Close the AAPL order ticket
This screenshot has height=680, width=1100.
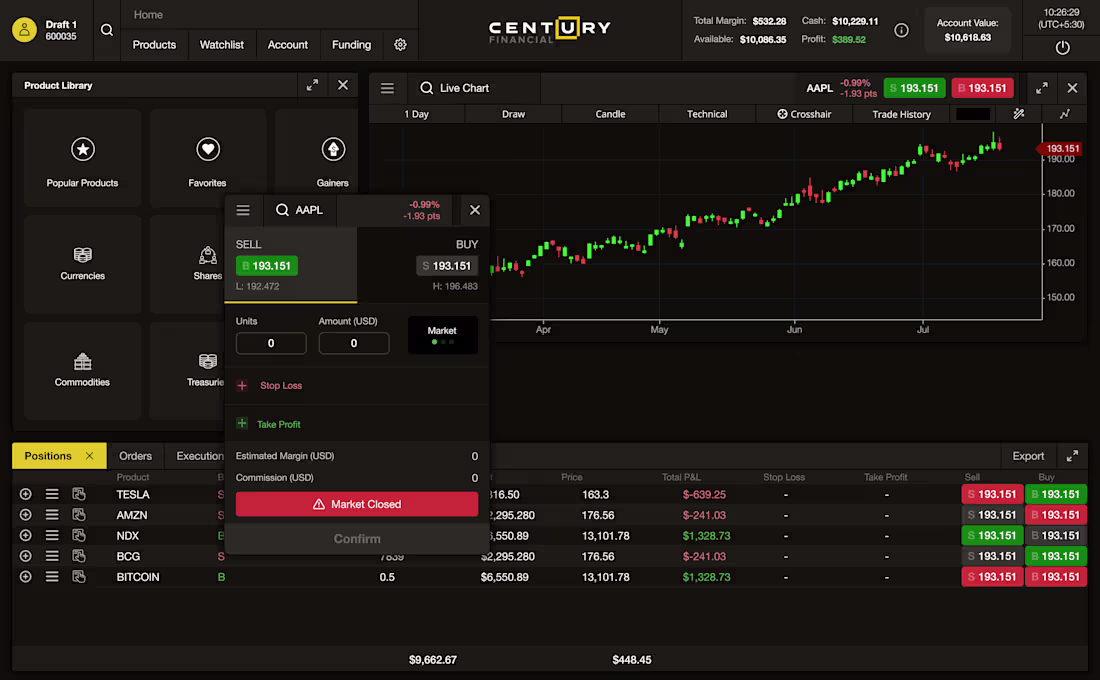[475, 210]
